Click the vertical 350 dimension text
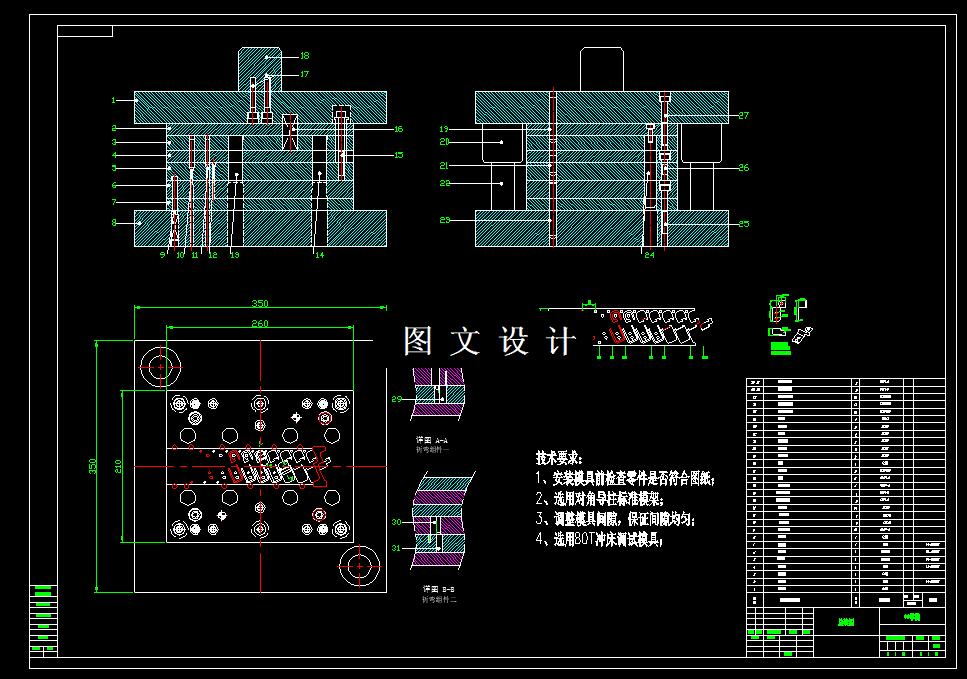The width and height of the screenshot is (967, 679). click(x=92, y=466)
